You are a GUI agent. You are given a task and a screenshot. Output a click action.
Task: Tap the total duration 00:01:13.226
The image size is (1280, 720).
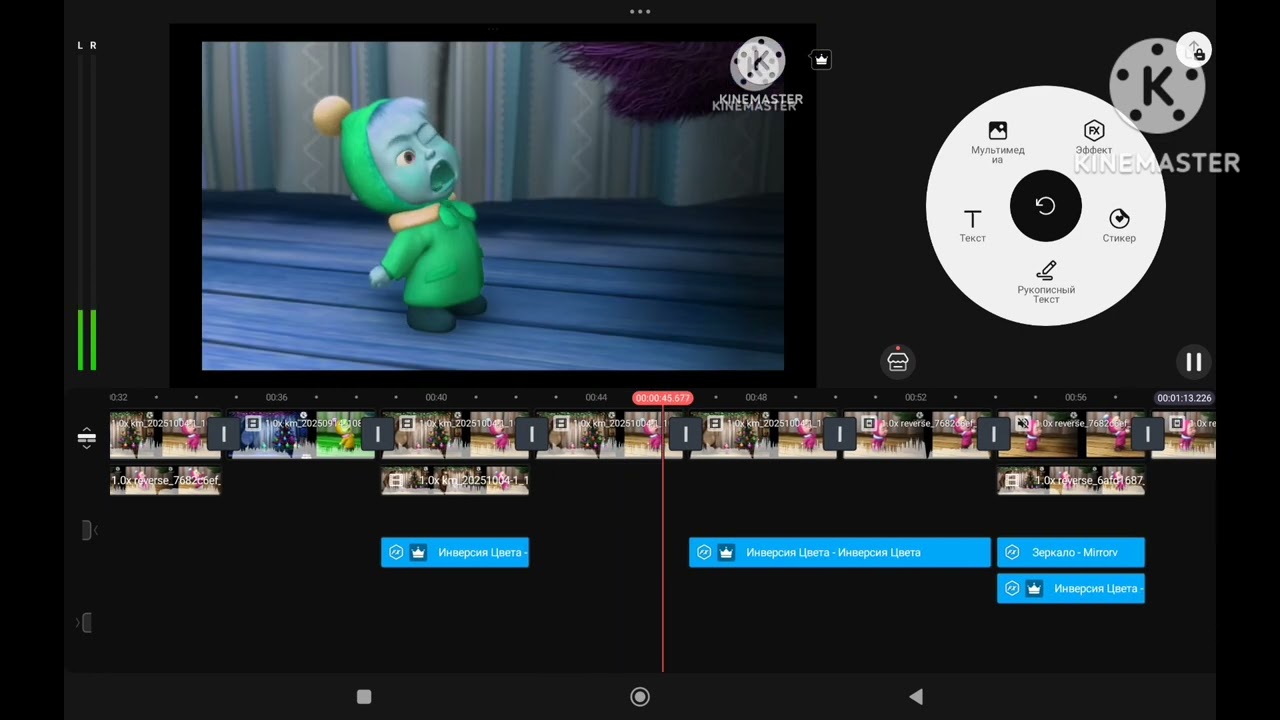point(1185,398)
